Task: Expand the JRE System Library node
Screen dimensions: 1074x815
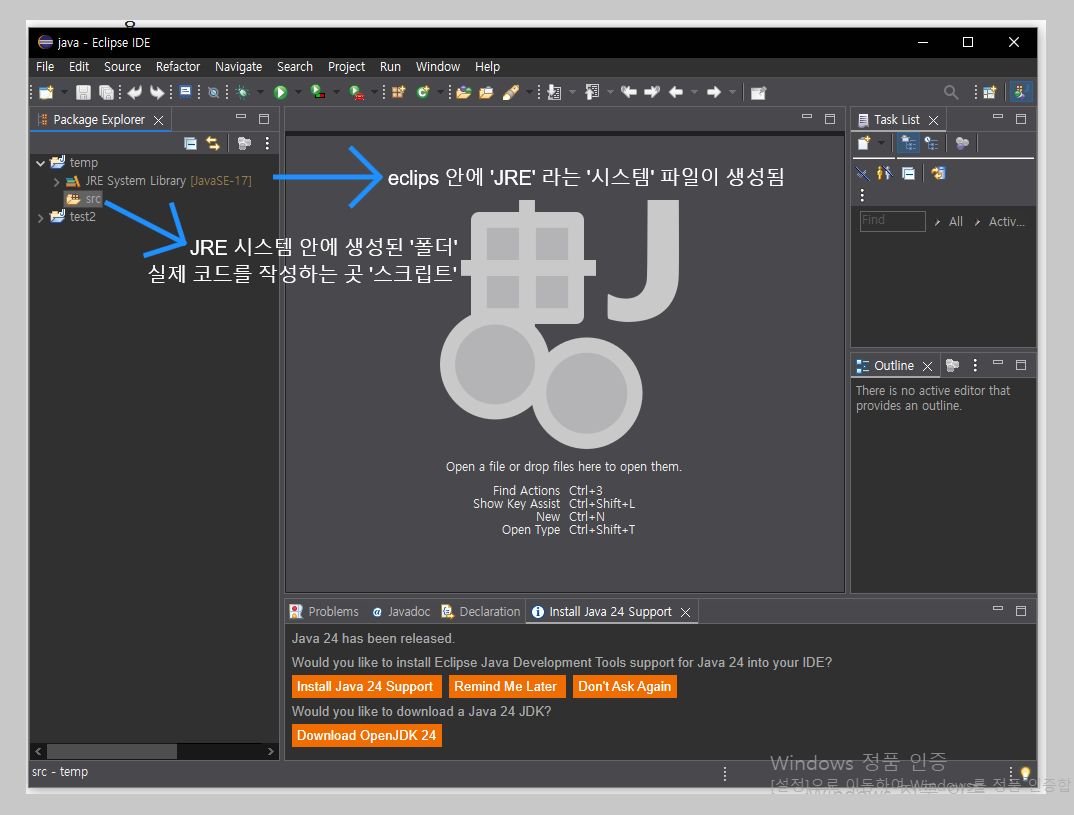Action: (x=56, y=181)
